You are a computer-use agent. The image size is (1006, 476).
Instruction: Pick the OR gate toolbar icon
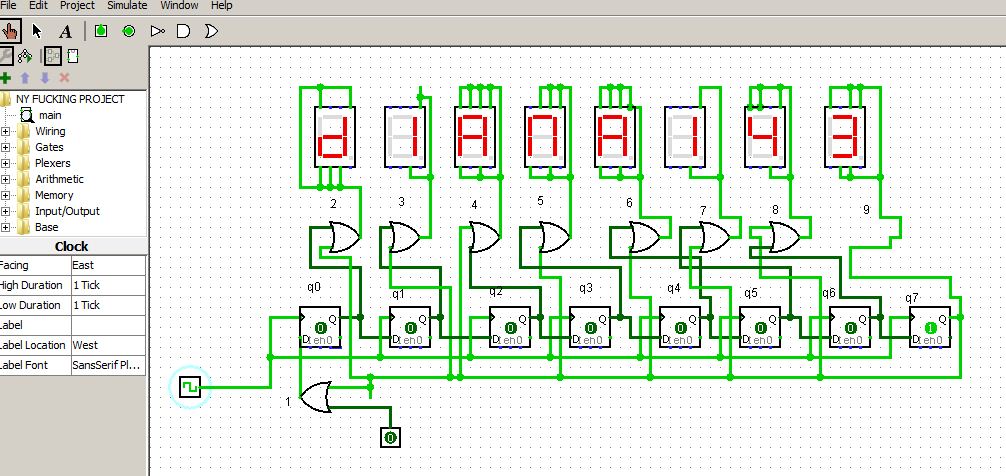pyautogui.click(x=211, y=31)
